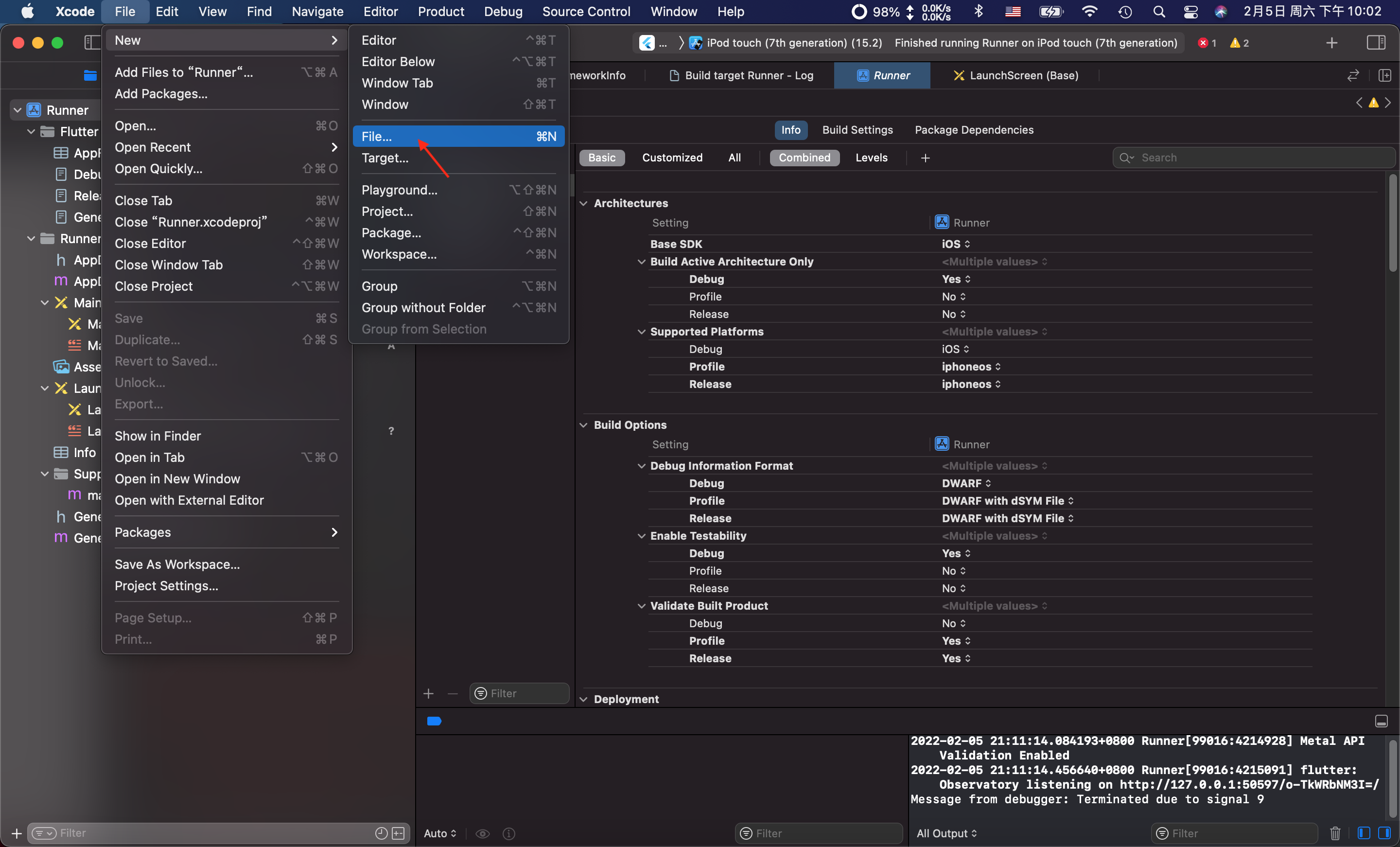Image resolution: width=1400 pixels, height=847 pixels.
Task: Open the Build Settings tab
Action: [857, 130]
